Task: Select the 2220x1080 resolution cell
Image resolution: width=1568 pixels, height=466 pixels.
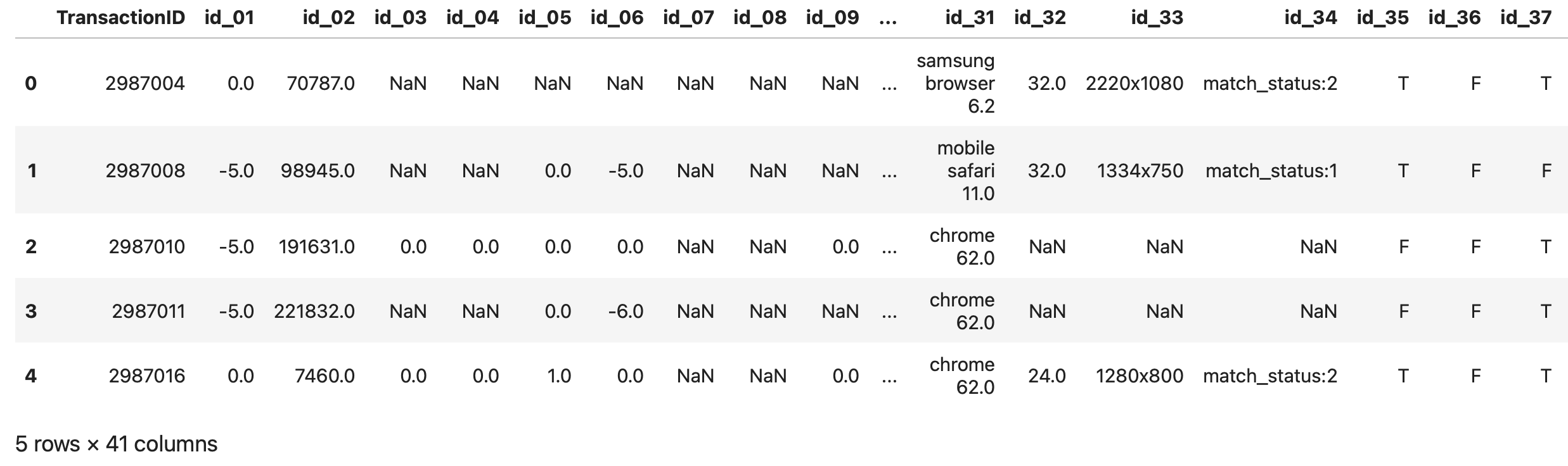Action: (x=1134, y=83)
